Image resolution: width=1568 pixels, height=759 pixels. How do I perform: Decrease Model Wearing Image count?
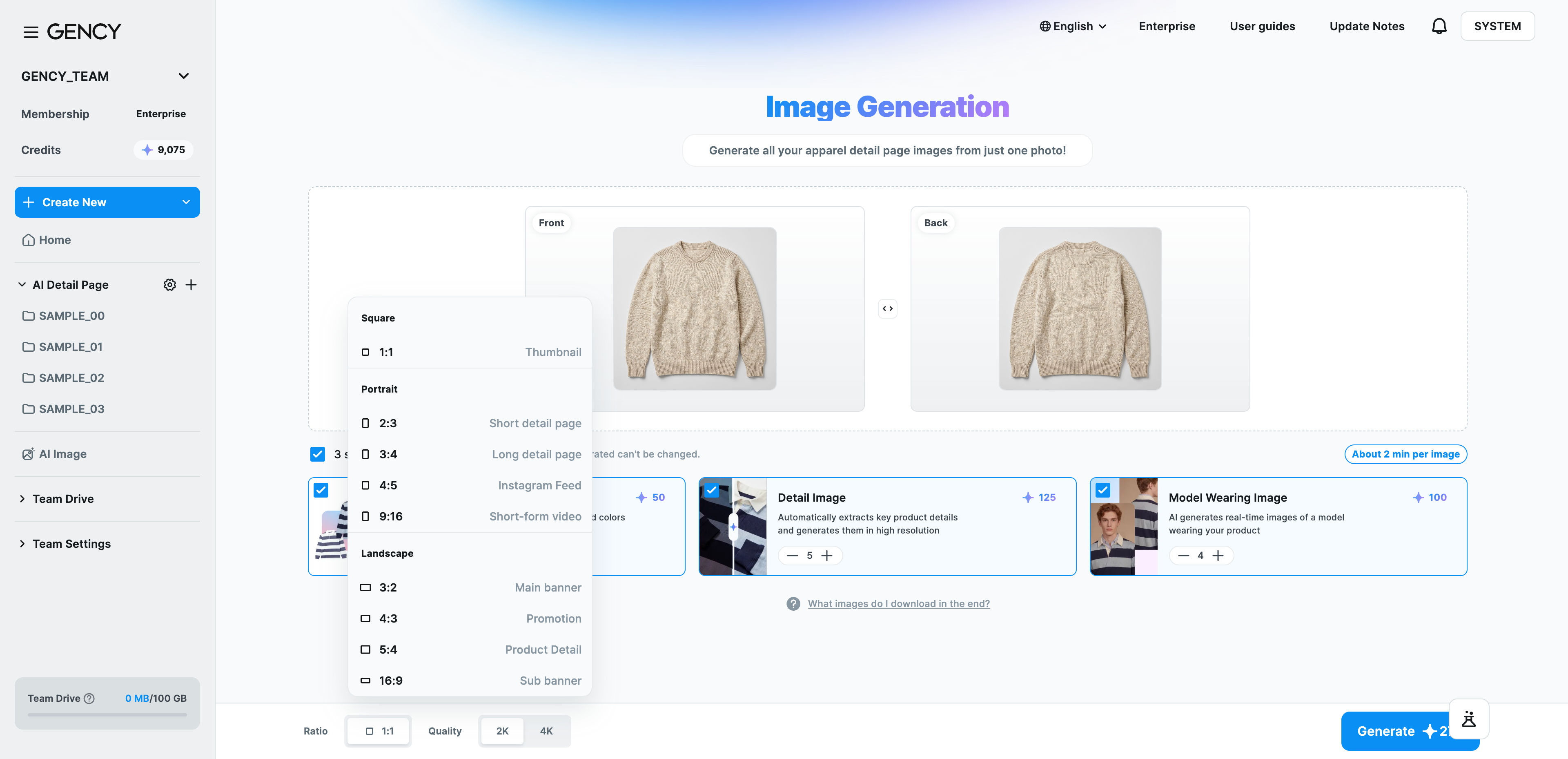coord(1183,556)
